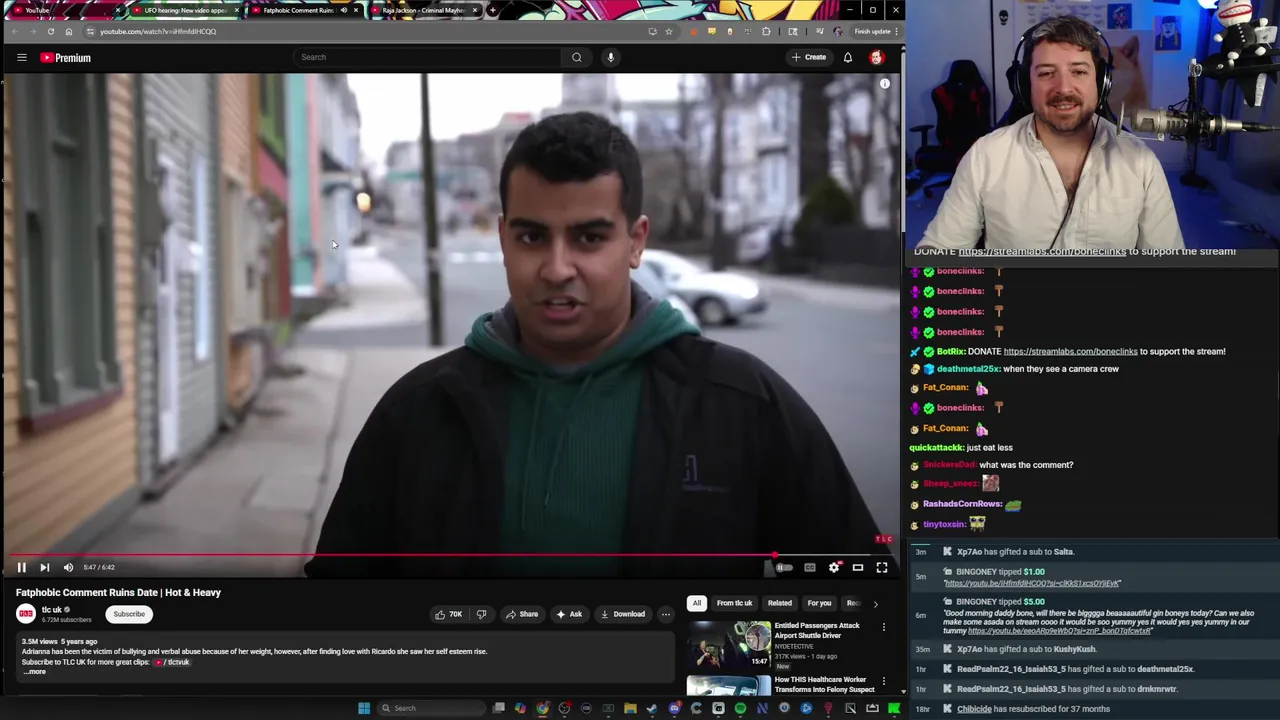The height and width of the screenshot is (720, 1280).
Task: Select the From tlc uk chip
Action: tap(734, 603)
